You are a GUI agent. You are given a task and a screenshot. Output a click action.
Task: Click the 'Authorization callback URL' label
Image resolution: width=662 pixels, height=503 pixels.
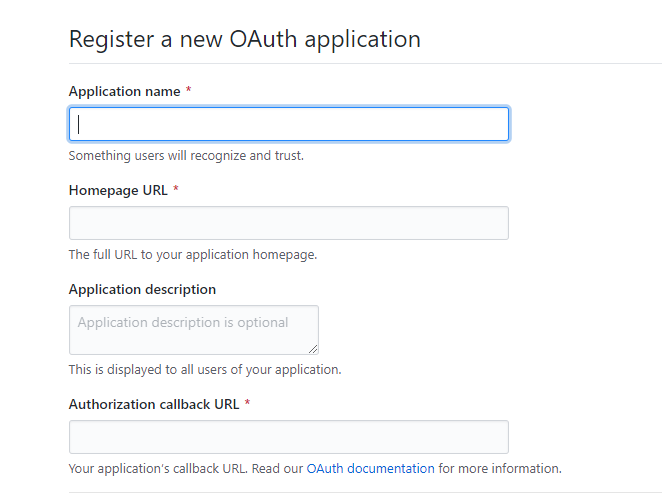coord(155,404)
